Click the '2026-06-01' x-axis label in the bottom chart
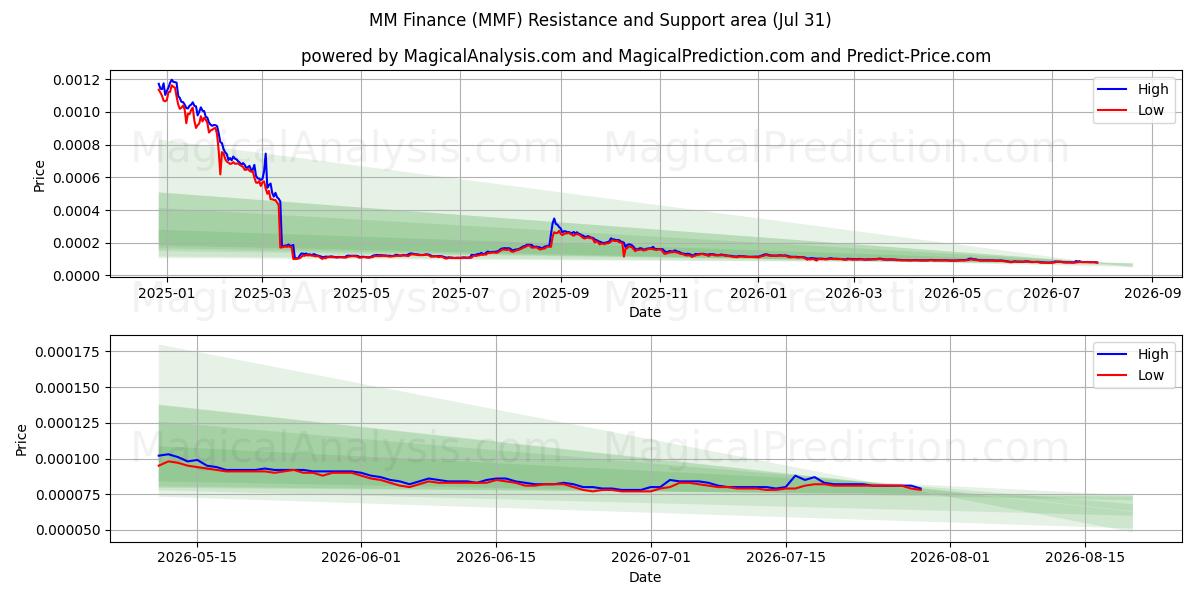The height and width of the screenshot is (600, 1200). [x=361, y=559]
